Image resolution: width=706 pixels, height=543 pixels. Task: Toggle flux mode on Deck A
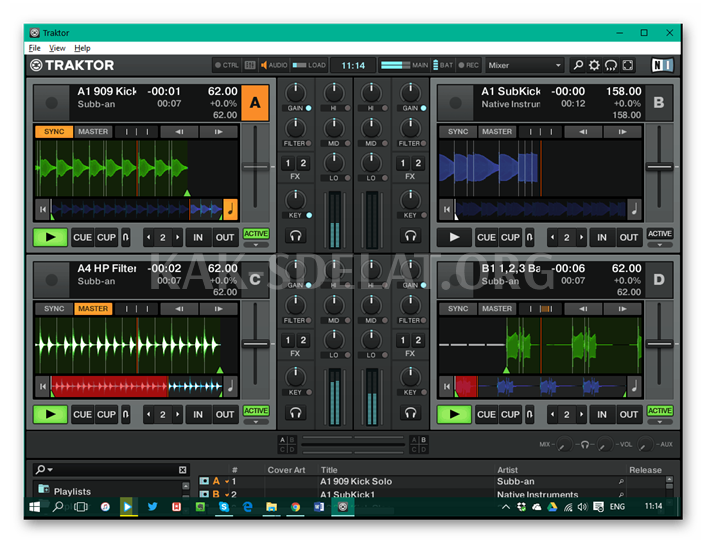coord(126,237)
